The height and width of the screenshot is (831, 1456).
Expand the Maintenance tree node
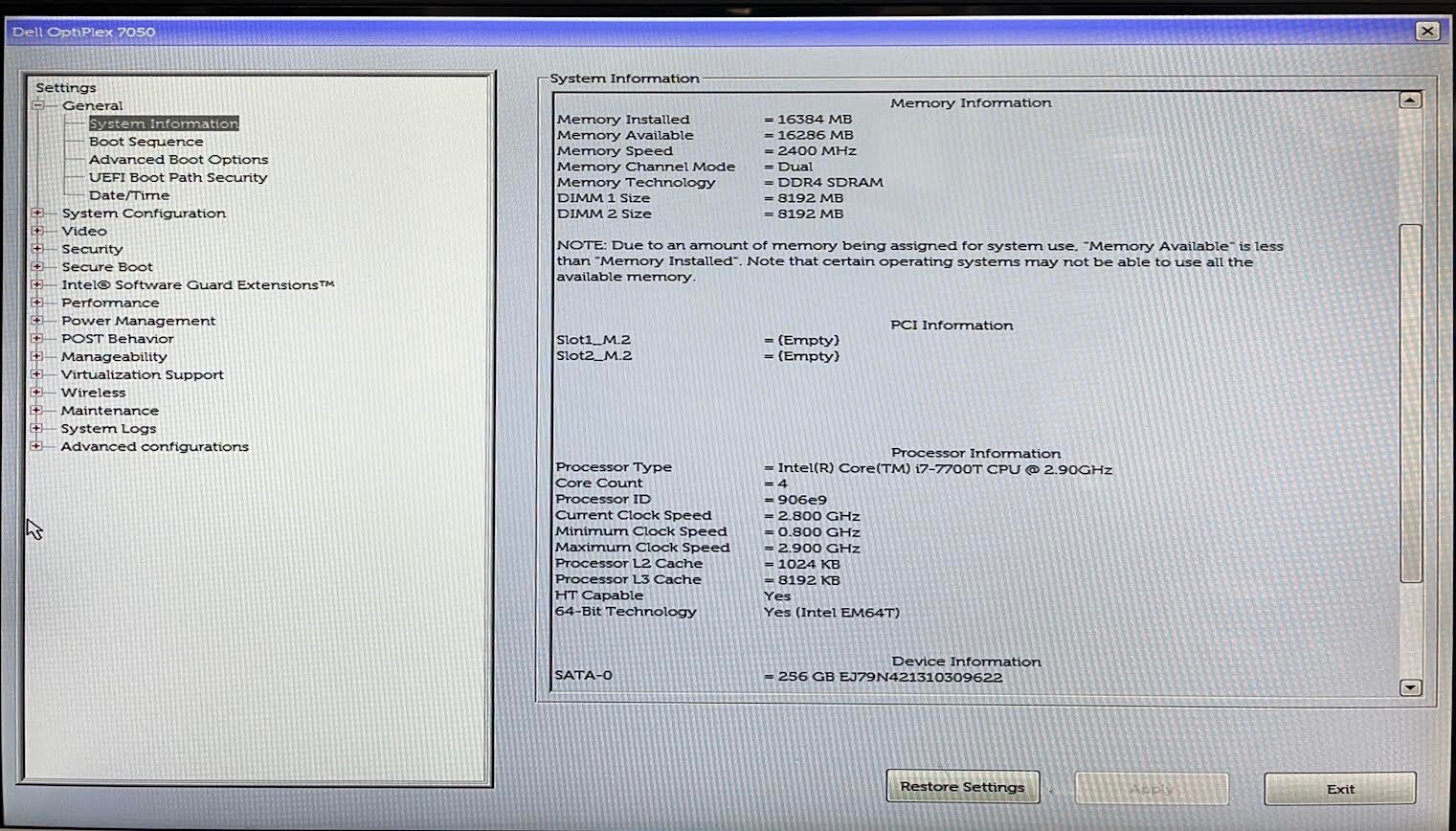37,410
